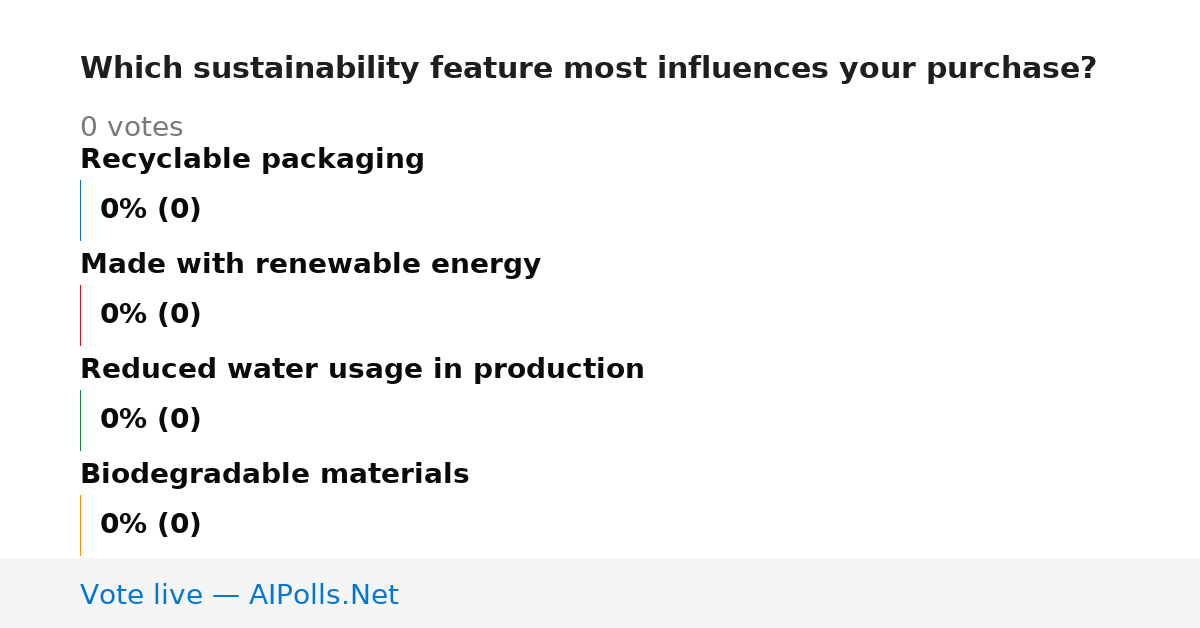Click the gray footer bar area
Image resolution: width=1200 pixels, height=628 pixels.
(600, 593)
